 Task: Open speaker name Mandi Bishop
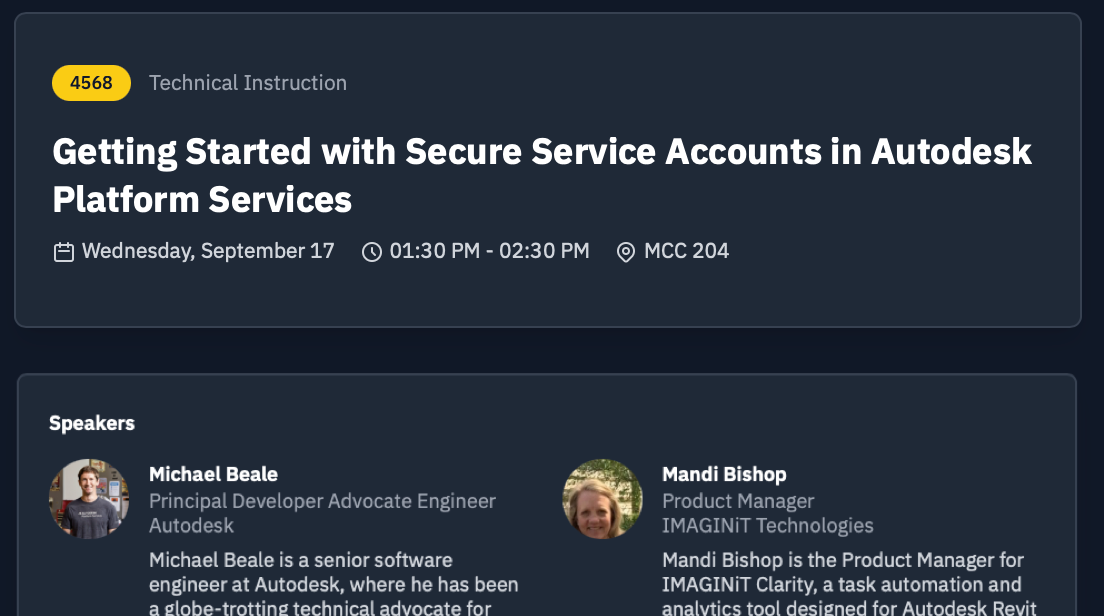click(x=724, y=474)
